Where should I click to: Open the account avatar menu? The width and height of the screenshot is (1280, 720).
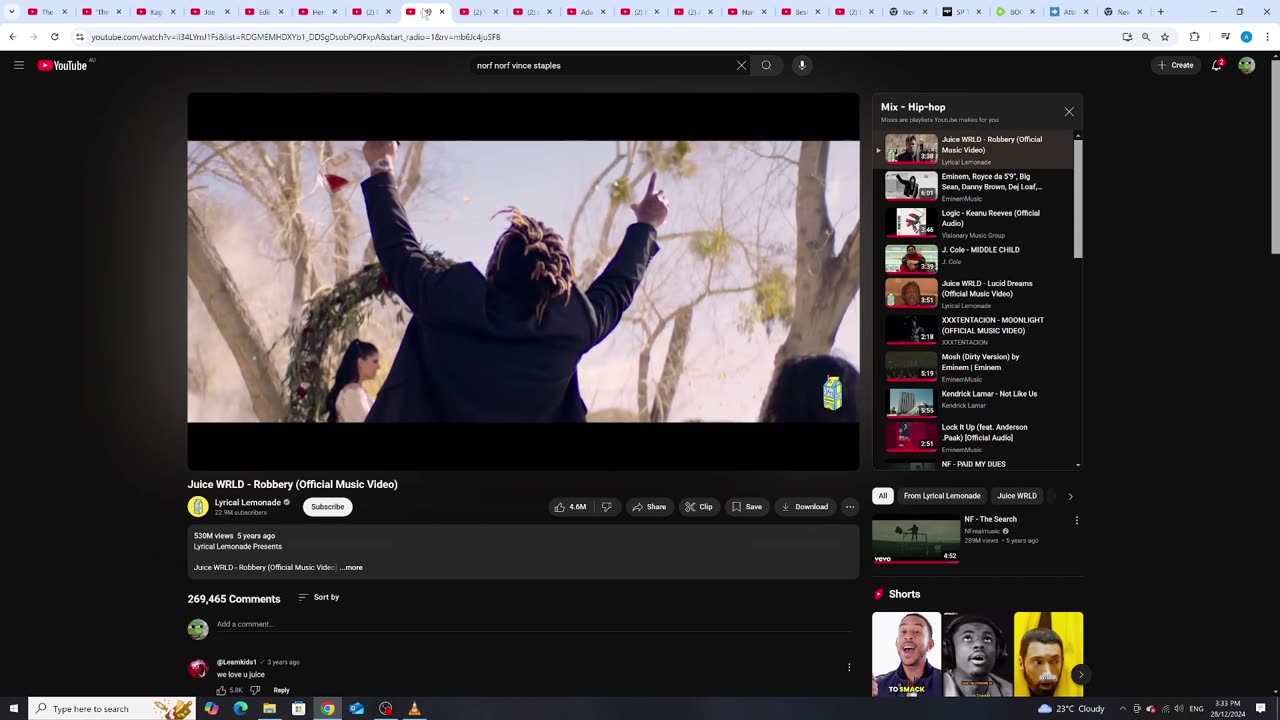tap(1246, 65)
